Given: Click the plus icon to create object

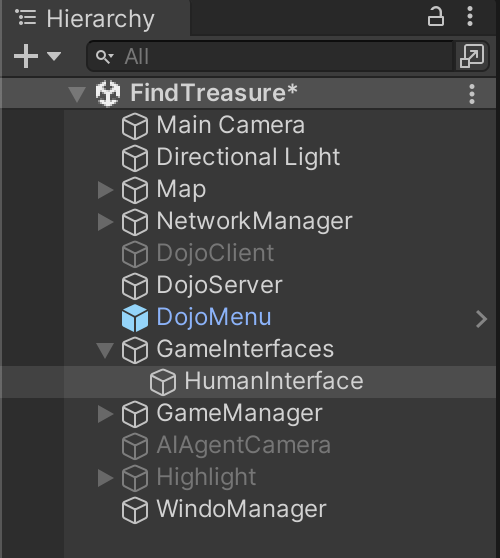Looking at the screenshot, I should tap(26, 56).
